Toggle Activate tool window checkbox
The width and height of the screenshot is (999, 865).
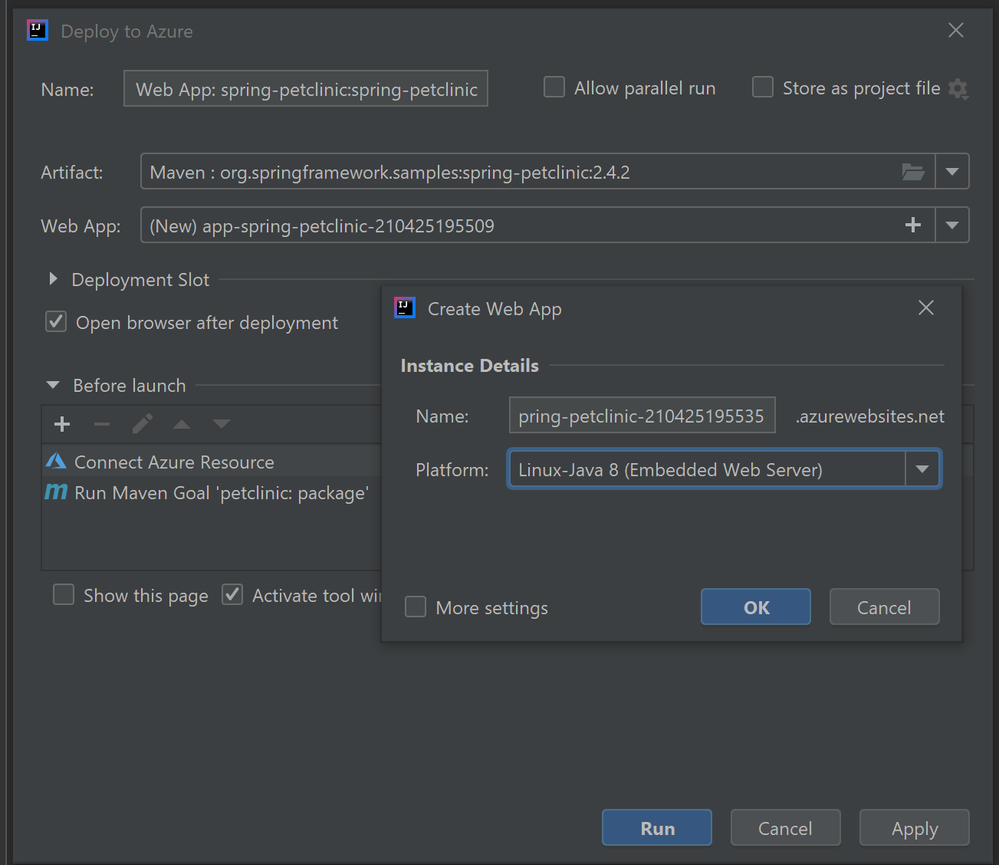coord(232,594)
